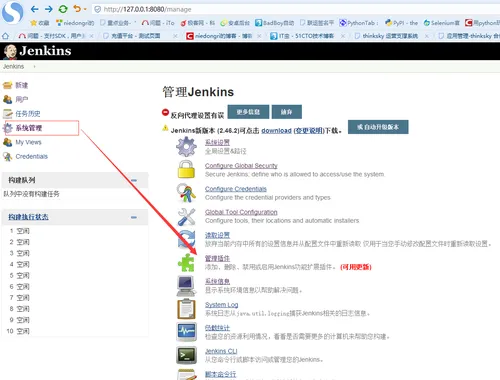Open 任务历史 build history in sidebar
Viewport: 500px width, 380px height.
(x=28, y=114)
